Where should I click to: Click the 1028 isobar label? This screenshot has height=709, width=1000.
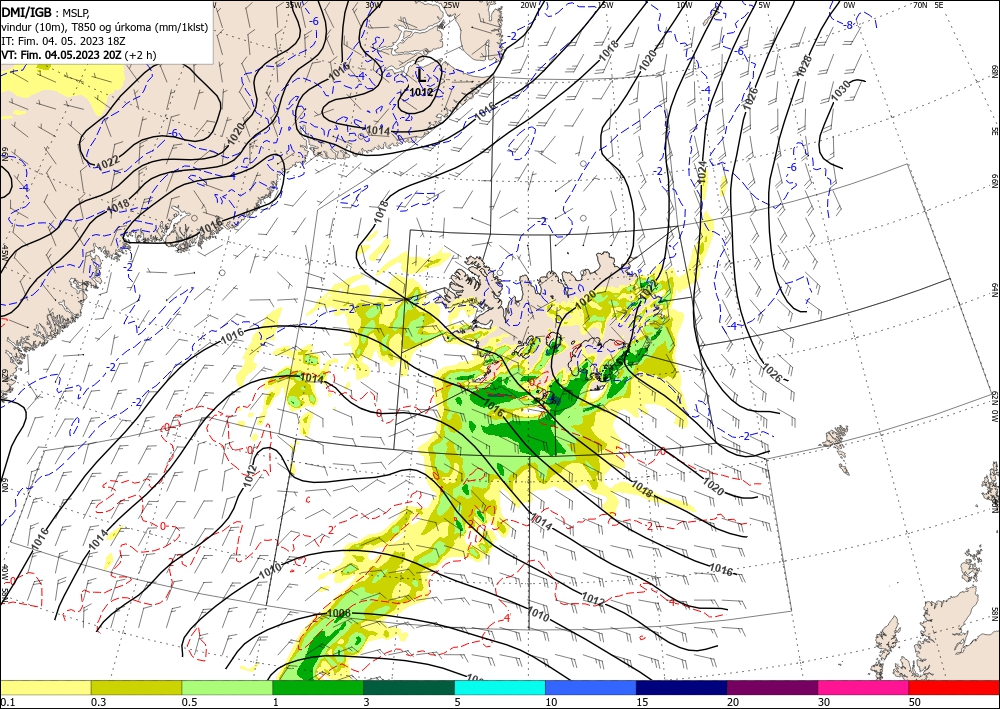coord(804,66)
